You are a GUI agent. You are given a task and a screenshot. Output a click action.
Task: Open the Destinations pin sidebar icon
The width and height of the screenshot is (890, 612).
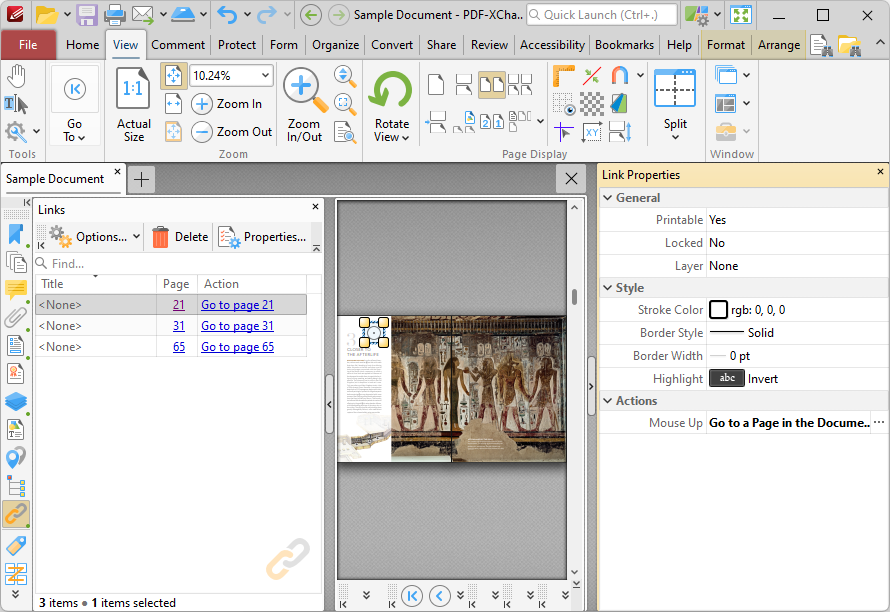click(15, 458)
